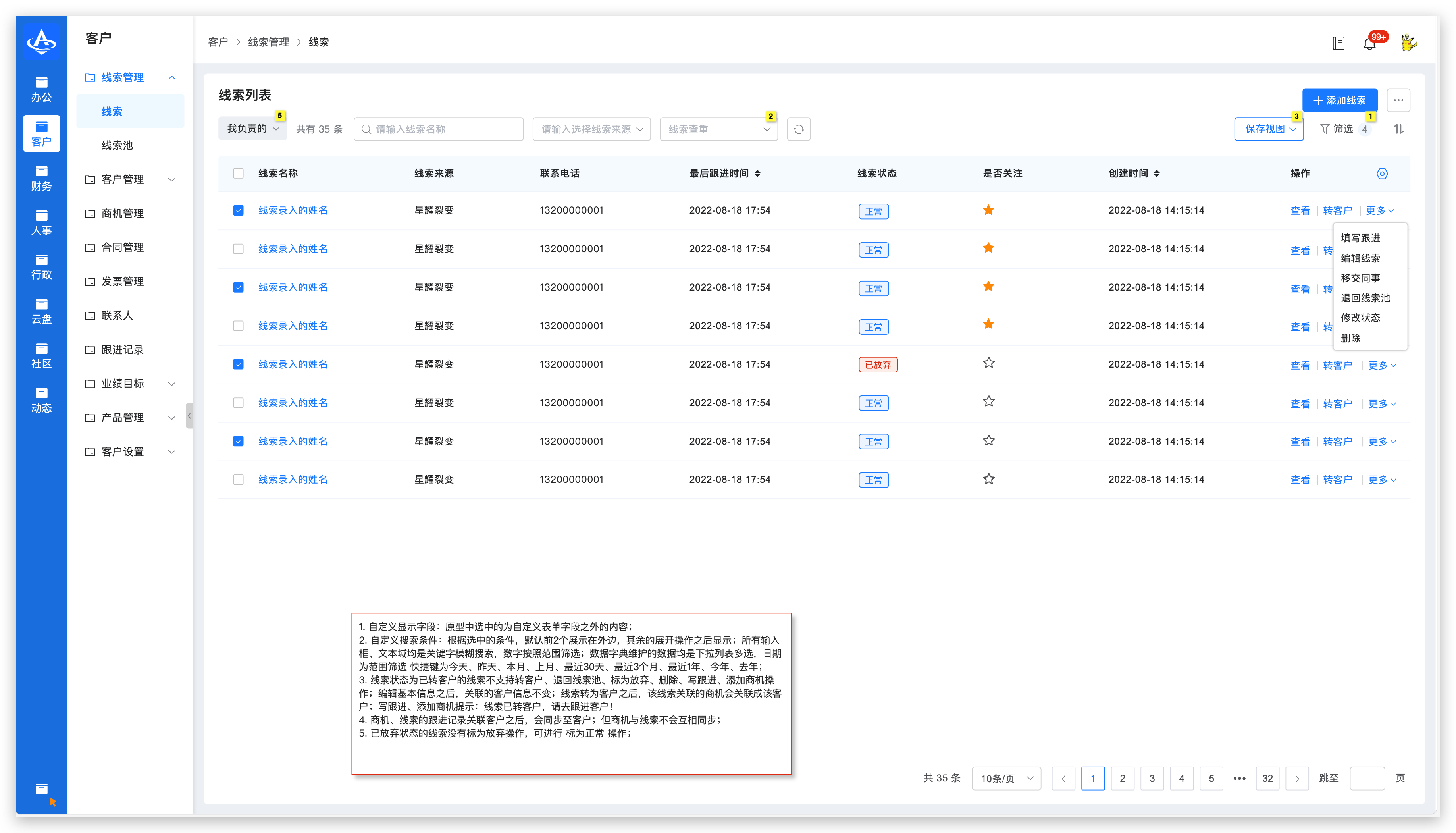Image resolution: width=1456 pixels, height=833 pixels.
Task: Click the filter funnel 筛选 icon
Action: point(1325,129)
